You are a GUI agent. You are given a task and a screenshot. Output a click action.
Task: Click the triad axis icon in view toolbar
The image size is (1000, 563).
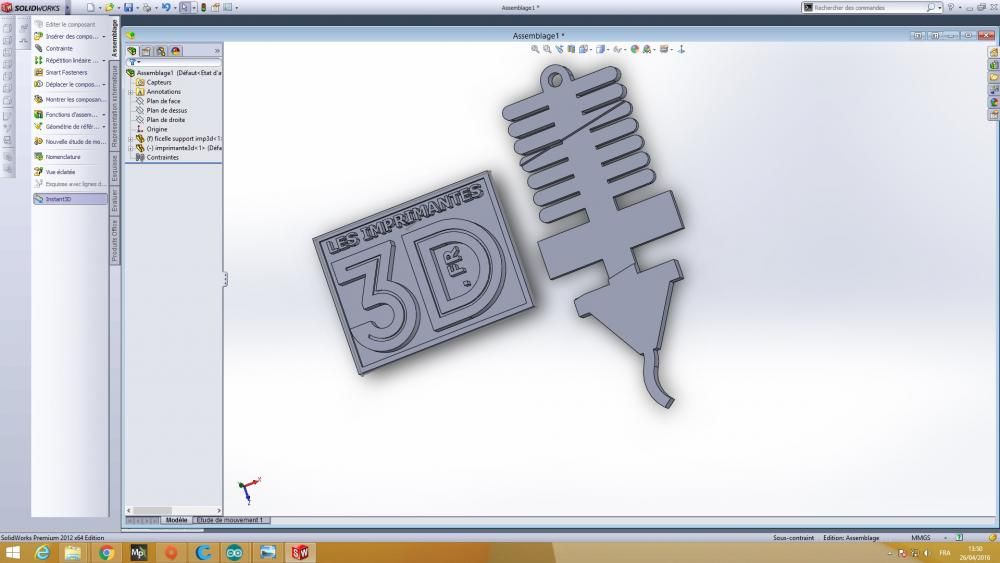coord(681,49)
